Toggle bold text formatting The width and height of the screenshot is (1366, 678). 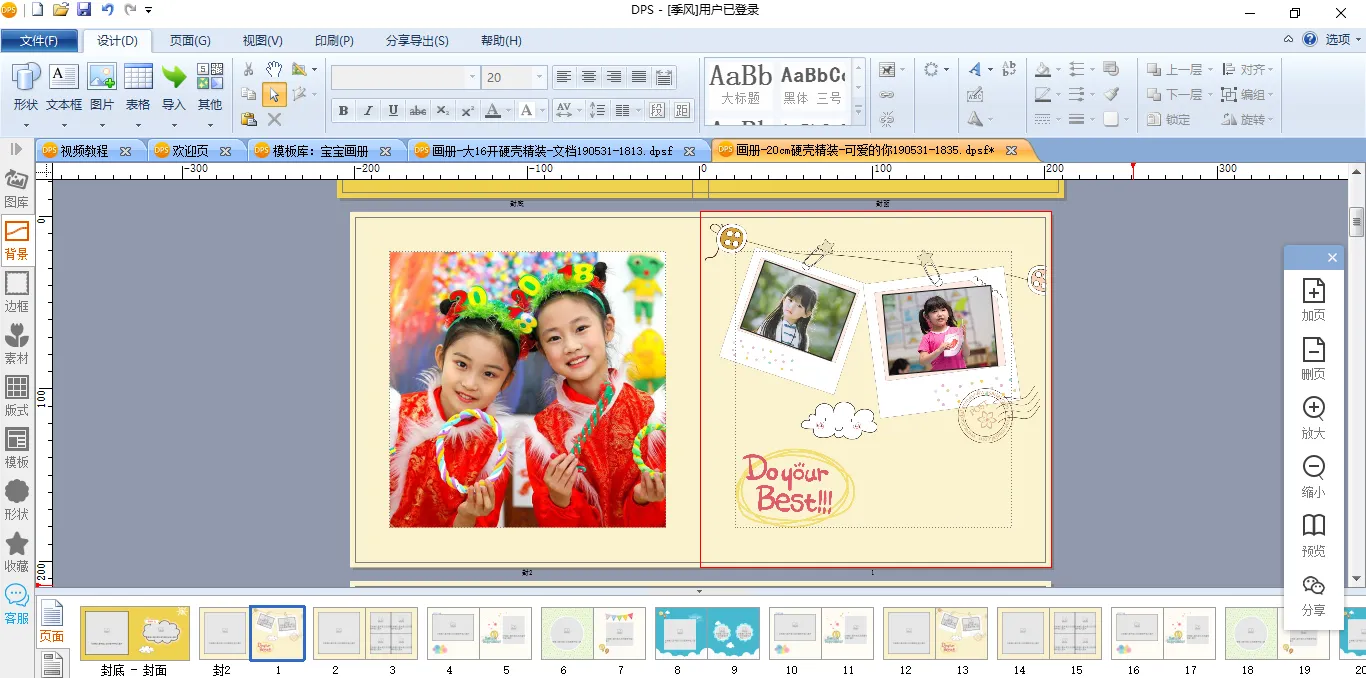point(343,110)
